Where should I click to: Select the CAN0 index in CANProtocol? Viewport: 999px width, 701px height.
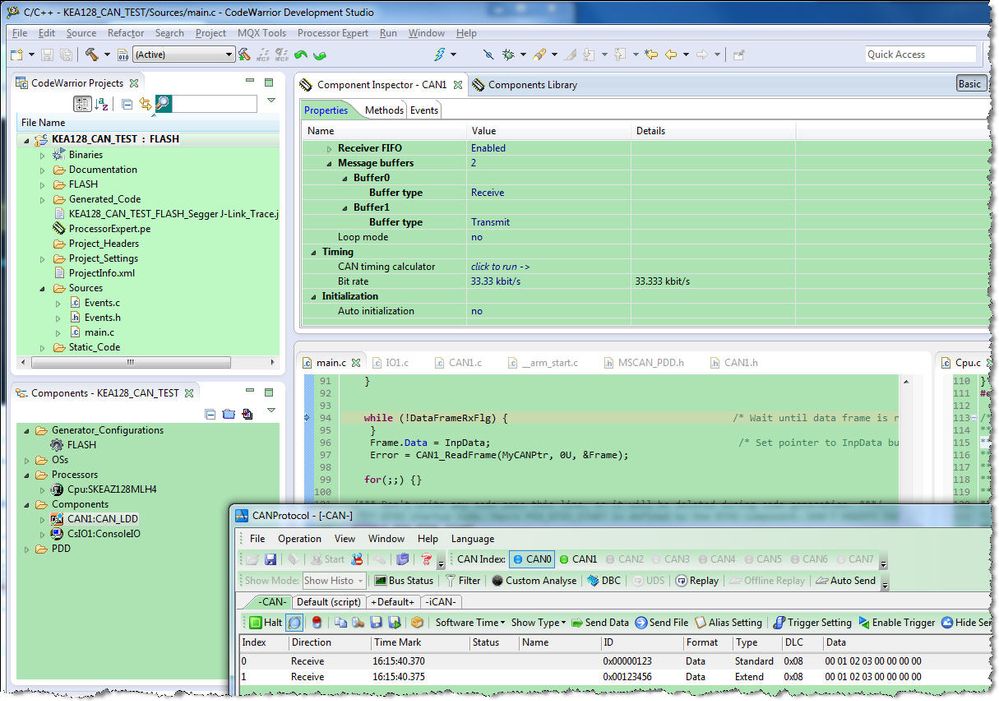(533, 560)
